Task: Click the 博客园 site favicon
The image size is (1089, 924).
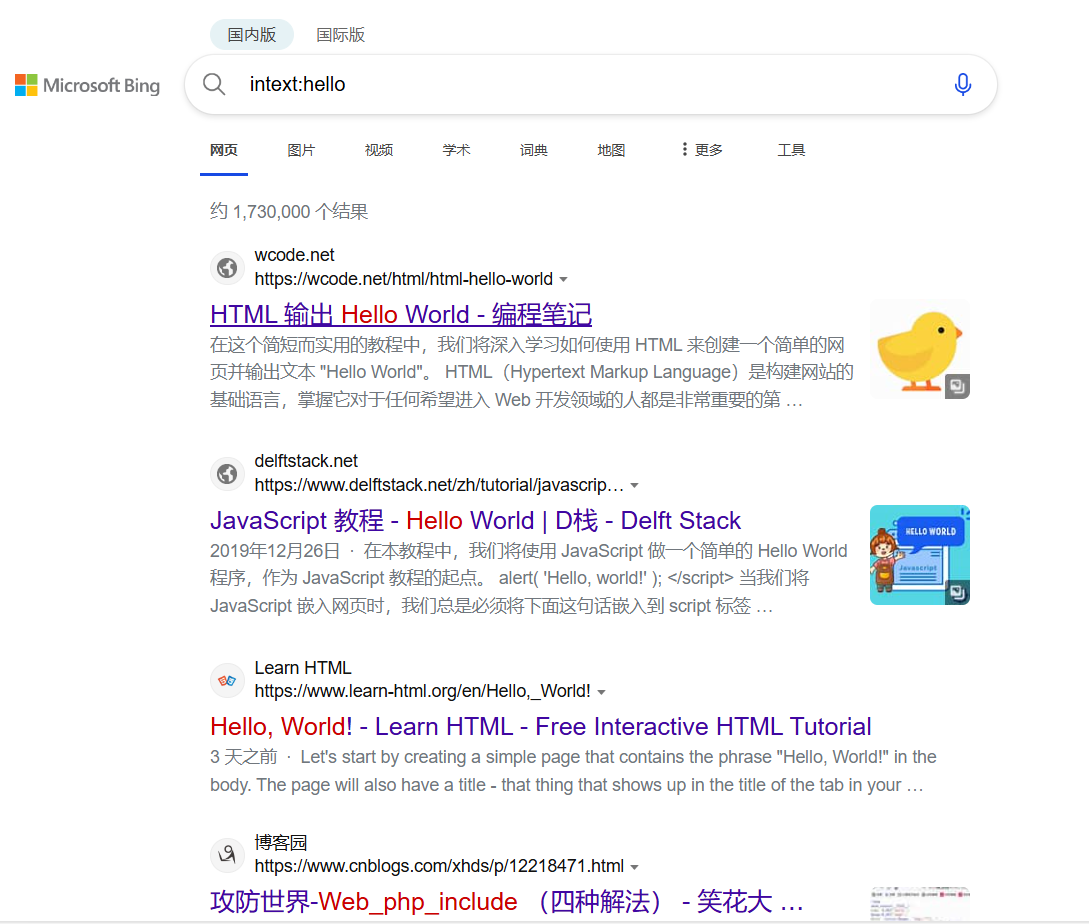Action: pos(227,855)
